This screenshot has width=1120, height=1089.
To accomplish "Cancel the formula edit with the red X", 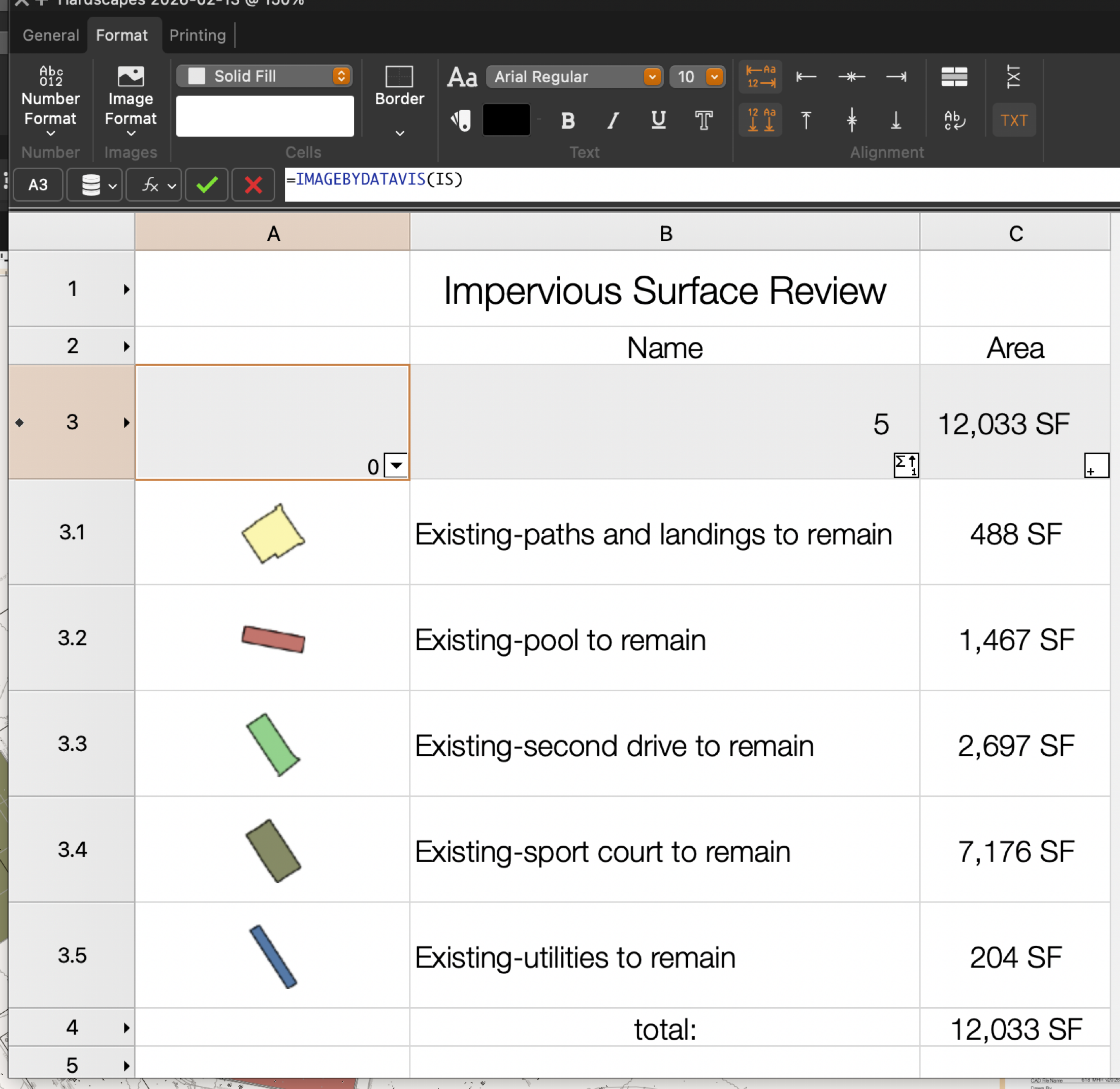I will point(253,185).
